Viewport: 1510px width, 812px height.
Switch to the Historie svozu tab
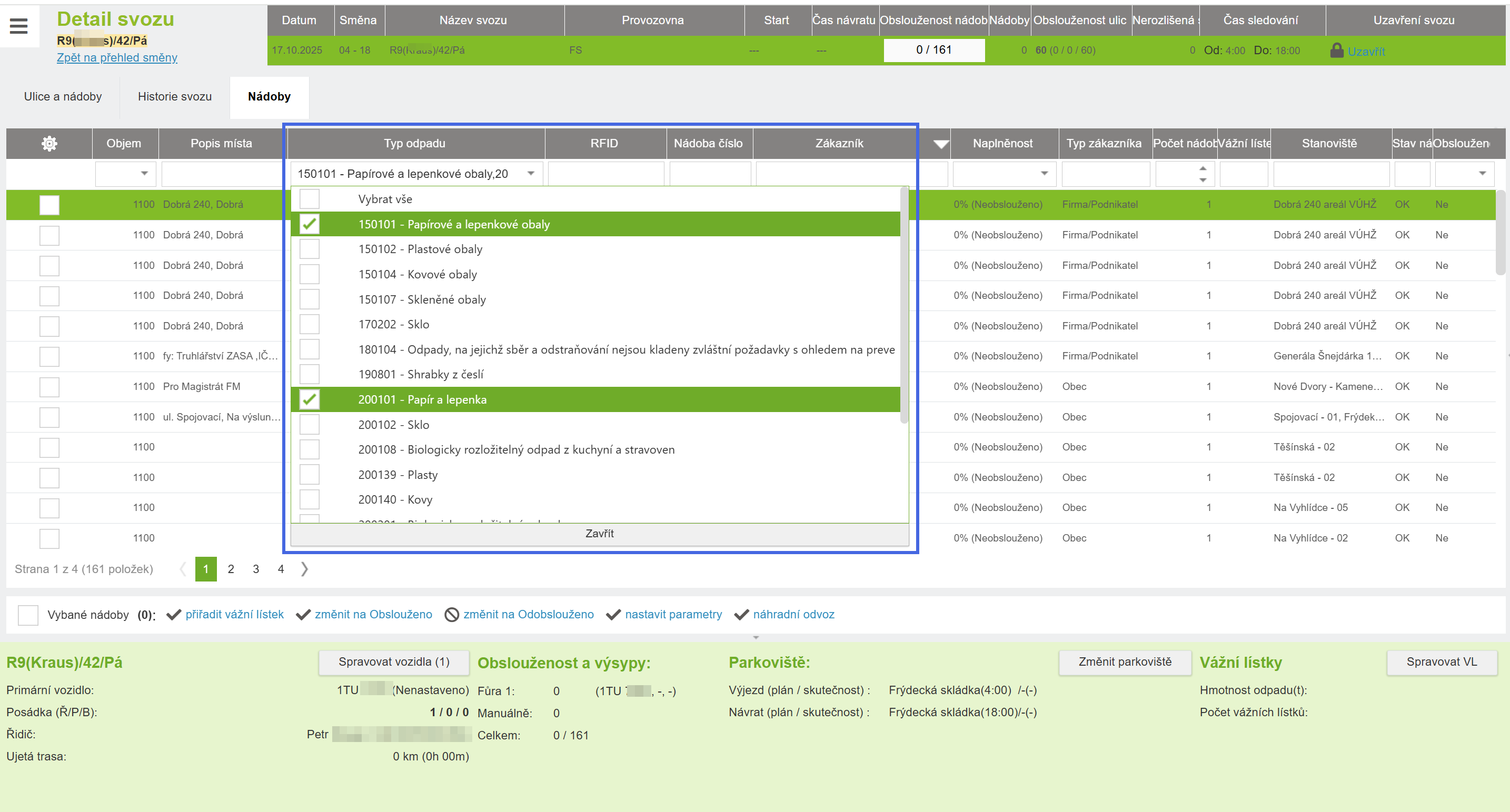click(x=175, y=97)
